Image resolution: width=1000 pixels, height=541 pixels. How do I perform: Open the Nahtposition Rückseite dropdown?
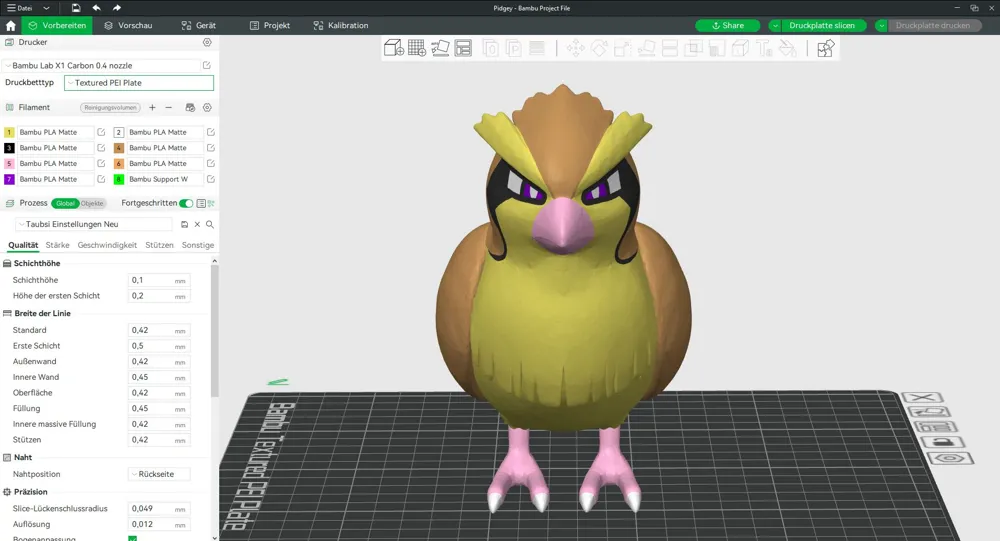[x=159, y=474]
